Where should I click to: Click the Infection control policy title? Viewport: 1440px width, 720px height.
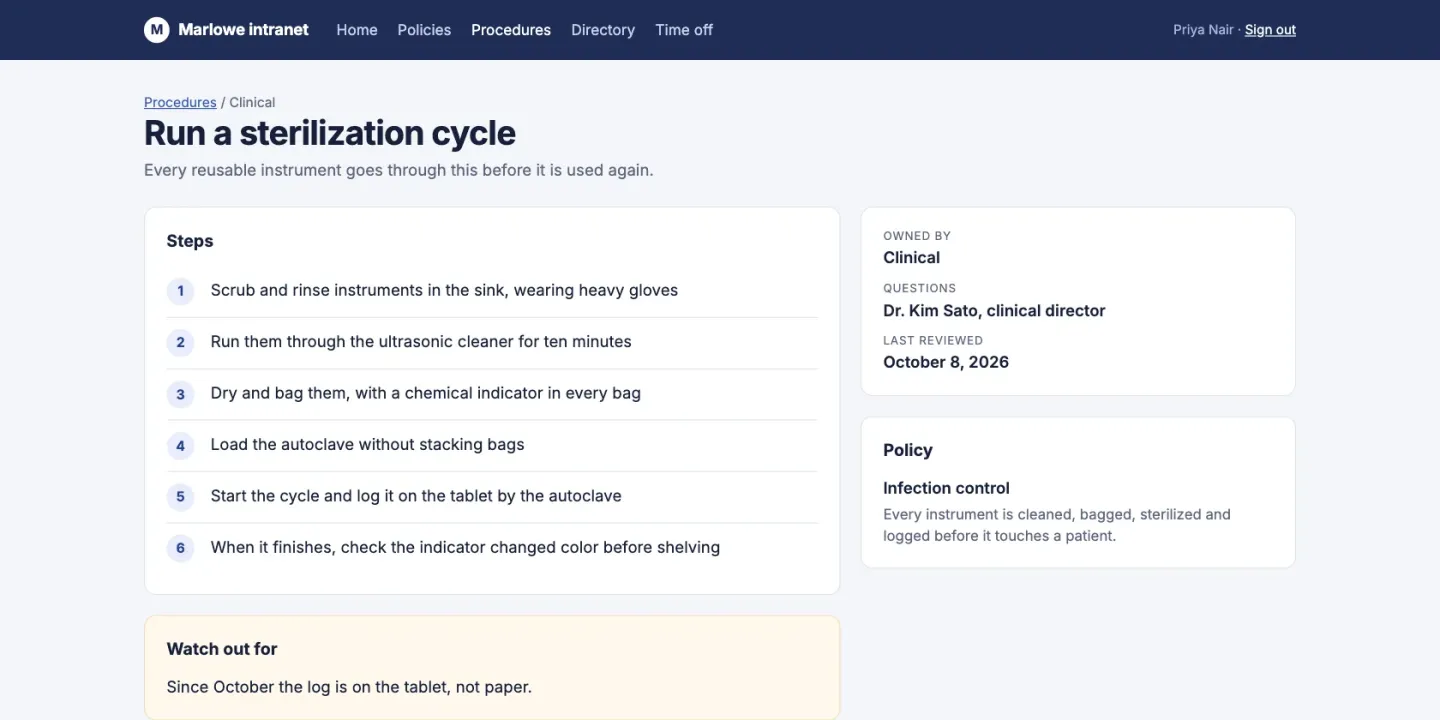(x=946, y=488)
